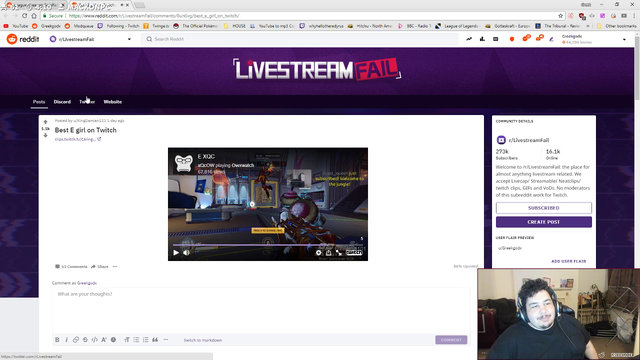Screen dimensions: 640x360
Task: Insert a numbered list in comment editor
Action: pos(146,340)
